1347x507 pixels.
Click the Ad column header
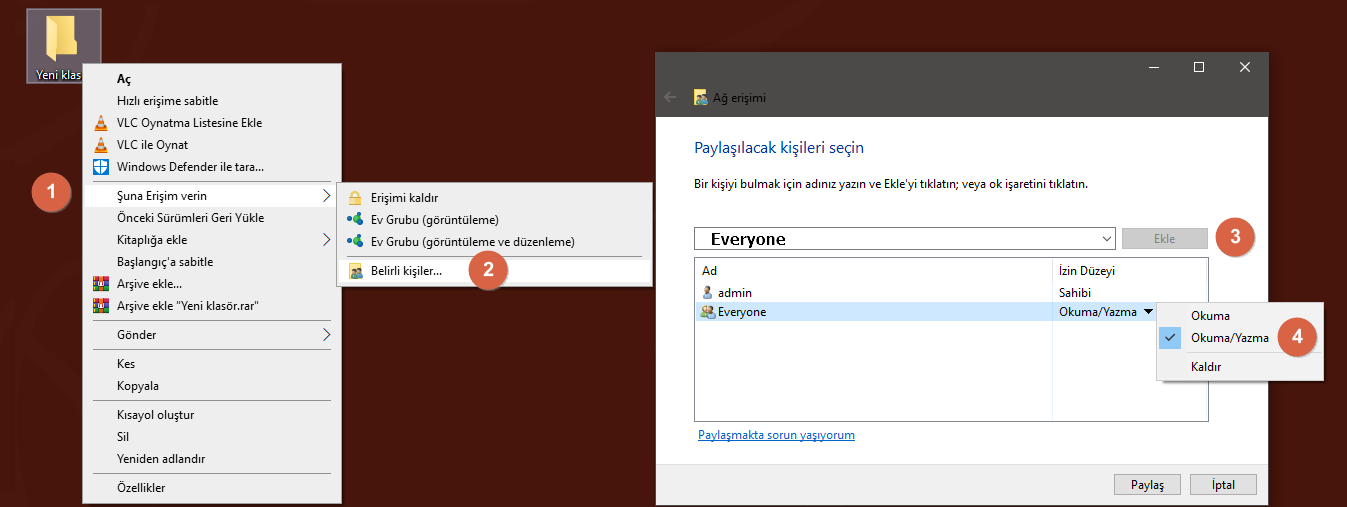874,271
